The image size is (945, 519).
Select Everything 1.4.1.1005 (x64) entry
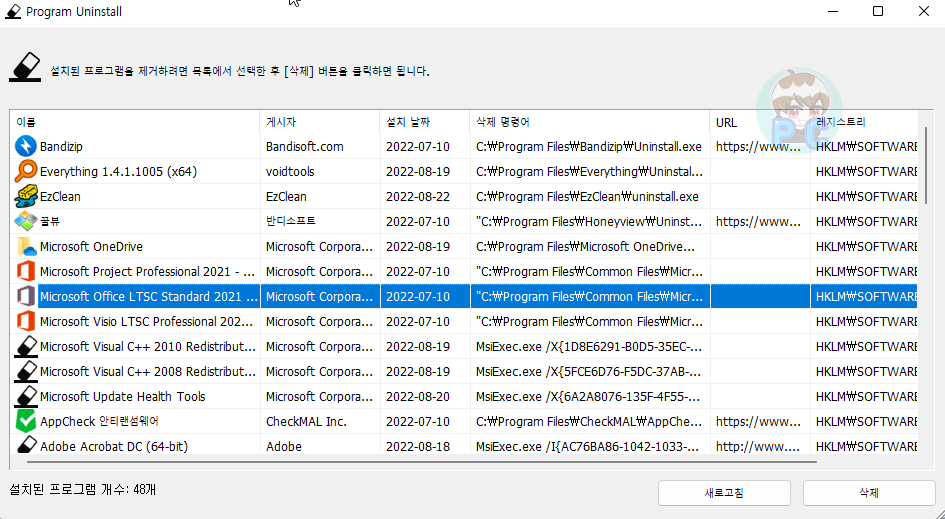pyautogui.click(x=118, y=172)
